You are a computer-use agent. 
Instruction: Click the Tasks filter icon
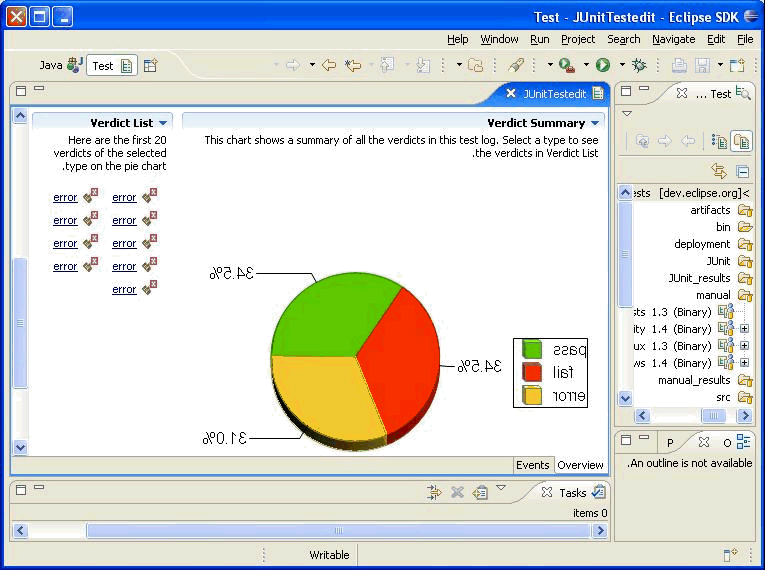click(x=433, y=492)
